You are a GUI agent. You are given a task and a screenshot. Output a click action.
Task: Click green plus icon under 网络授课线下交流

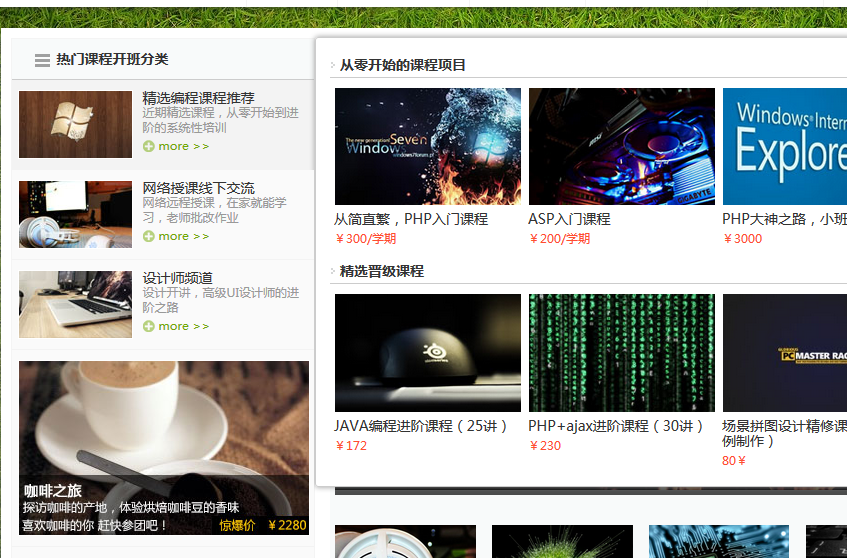click(x=149, y=237)
